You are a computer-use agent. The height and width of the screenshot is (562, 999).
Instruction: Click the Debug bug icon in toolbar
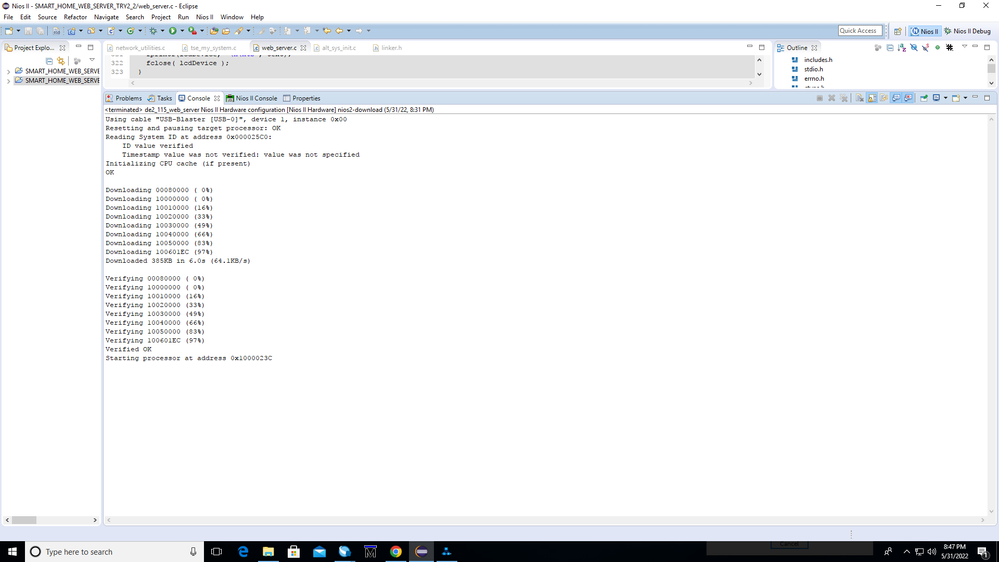pyautogui.click(x=153, y=31)
